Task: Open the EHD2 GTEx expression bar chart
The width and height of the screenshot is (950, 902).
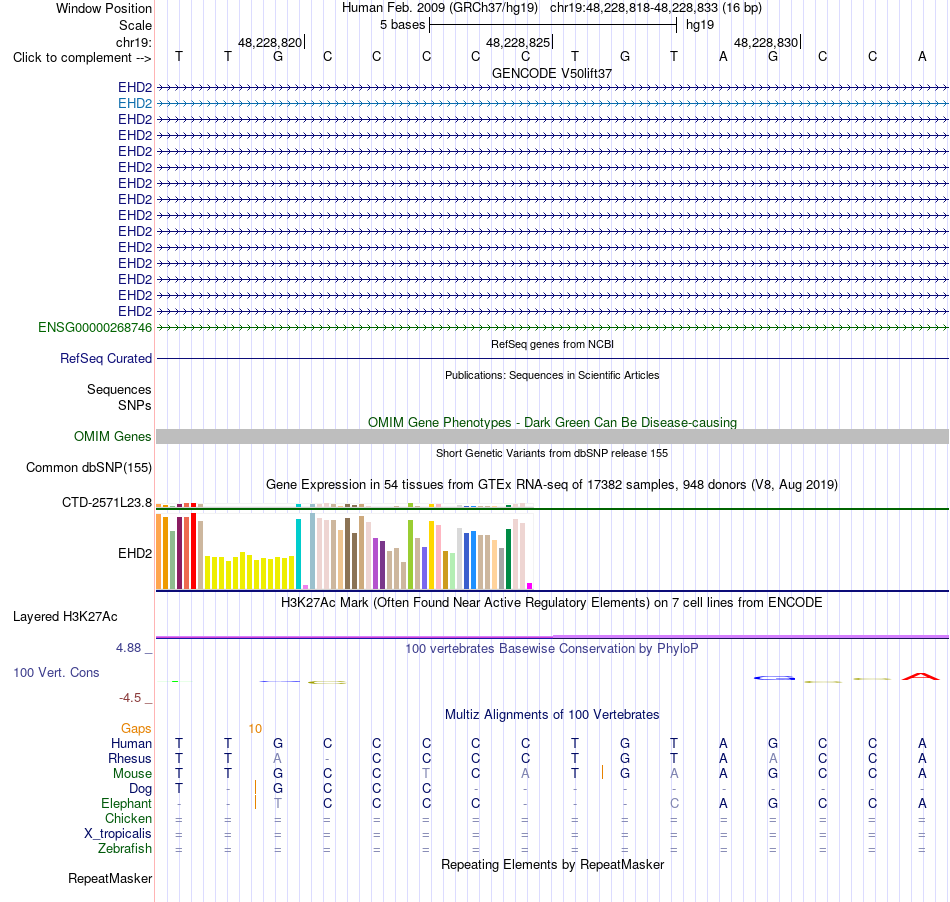Action: click(344, 551)
